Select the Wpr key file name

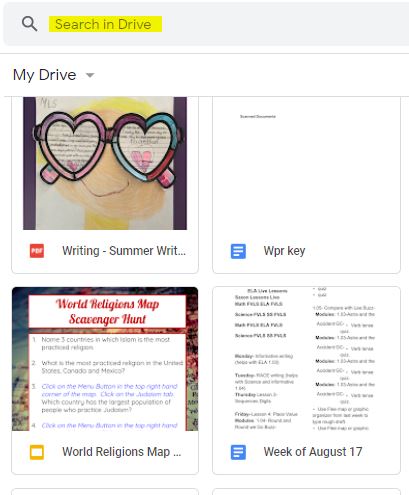(284, 251)
